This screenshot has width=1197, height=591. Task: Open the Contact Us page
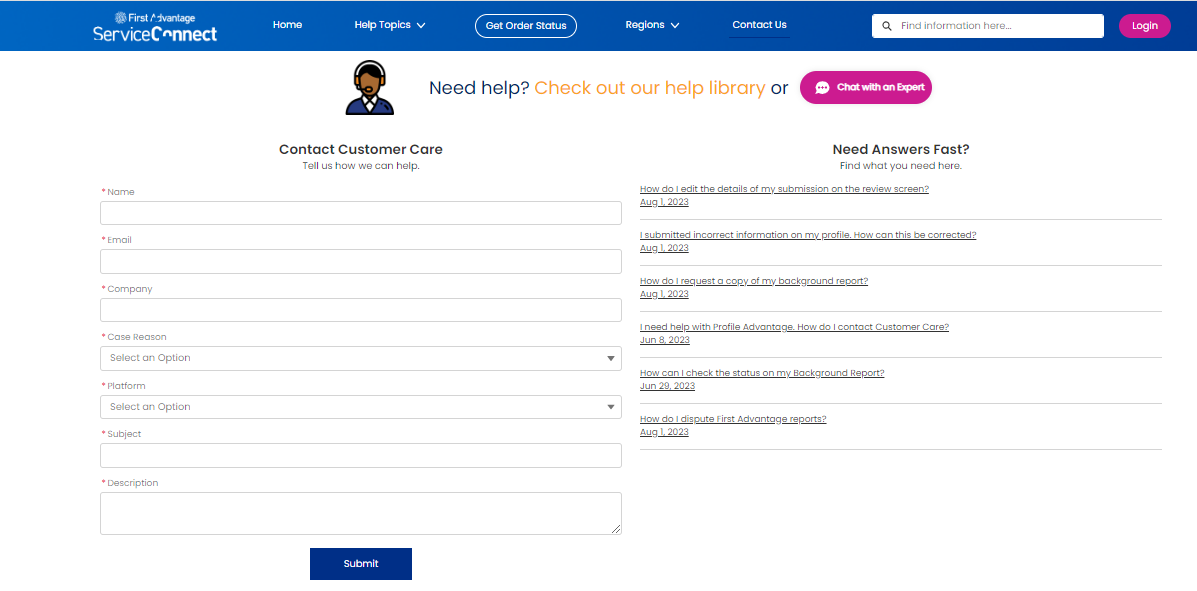[x=759, y=25]
